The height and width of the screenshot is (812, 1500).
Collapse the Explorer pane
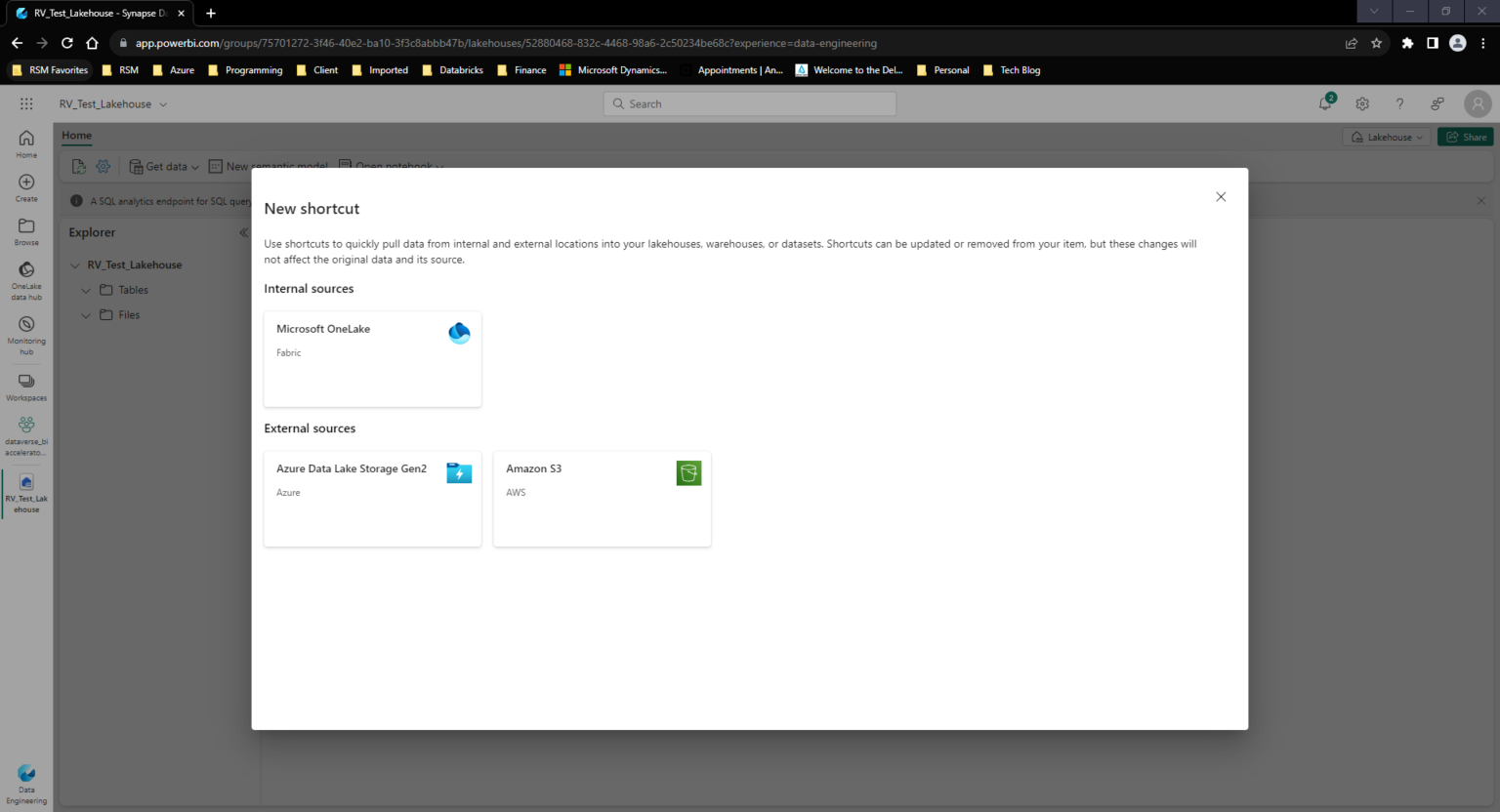244,232
